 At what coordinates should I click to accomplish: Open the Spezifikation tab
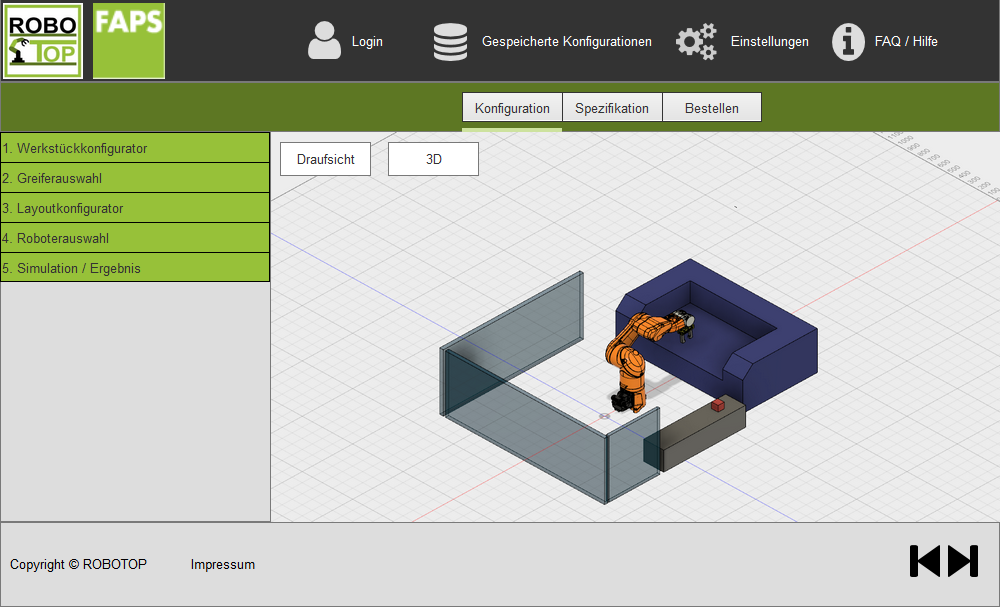click(x=612, y=108)
